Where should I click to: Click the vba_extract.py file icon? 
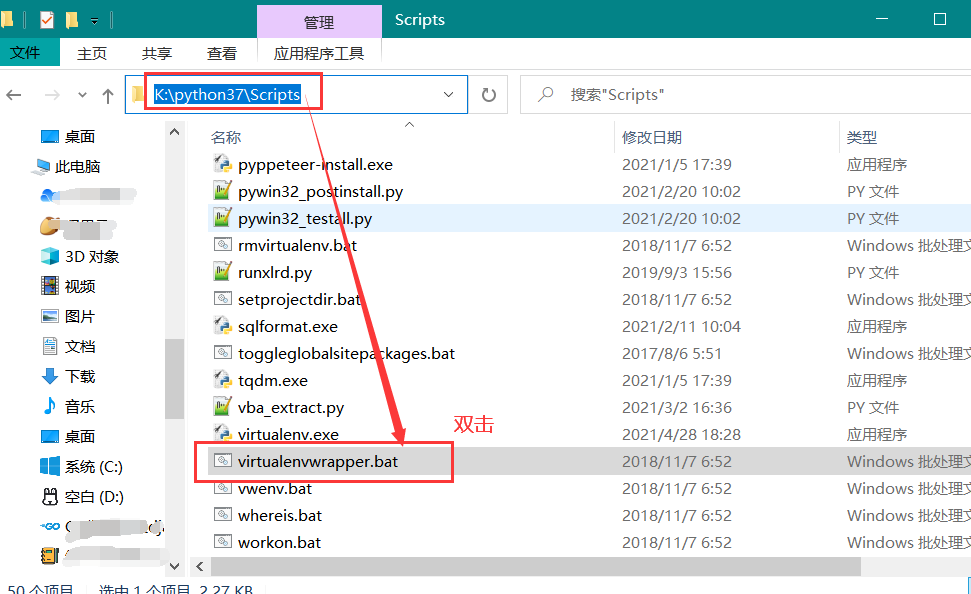[x=222, y=406]
